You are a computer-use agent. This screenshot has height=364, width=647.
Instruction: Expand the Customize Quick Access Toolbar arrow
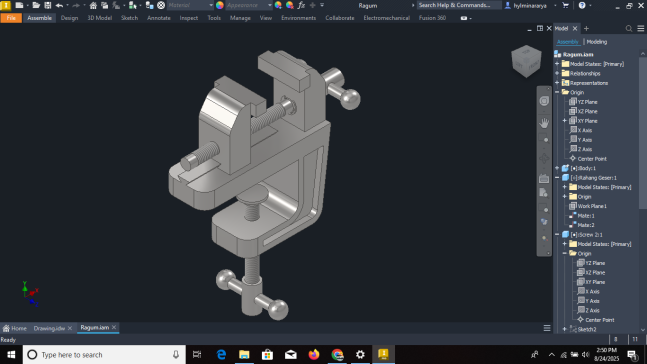(x=322, y=5)
